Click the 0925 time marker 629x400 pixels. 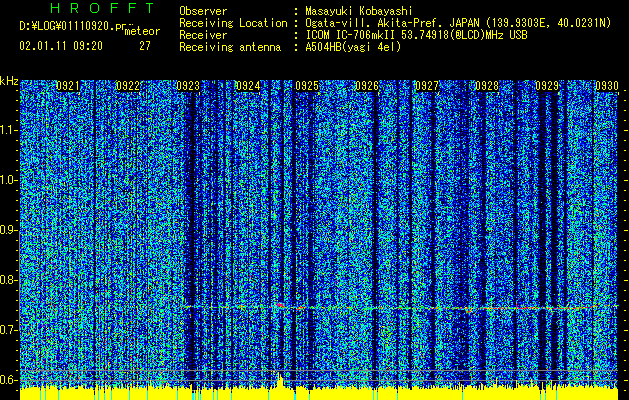pyautogui.click(x=307, y=86)
